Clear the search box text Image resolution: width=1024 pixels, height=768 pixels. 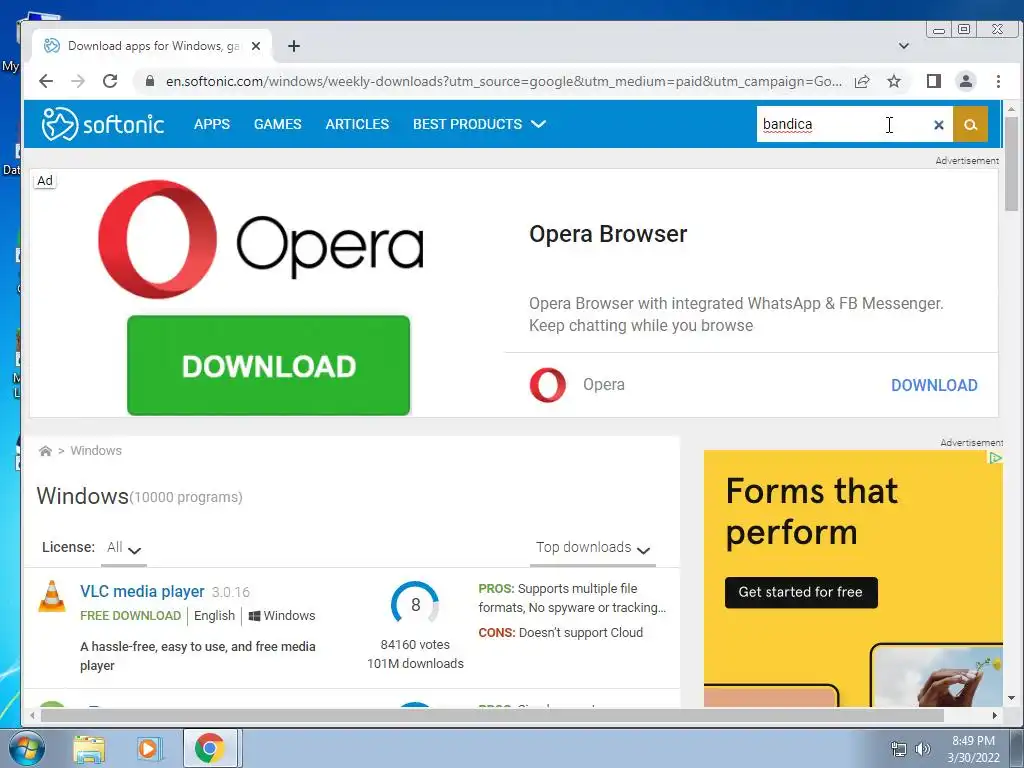(x=938, y=125)
